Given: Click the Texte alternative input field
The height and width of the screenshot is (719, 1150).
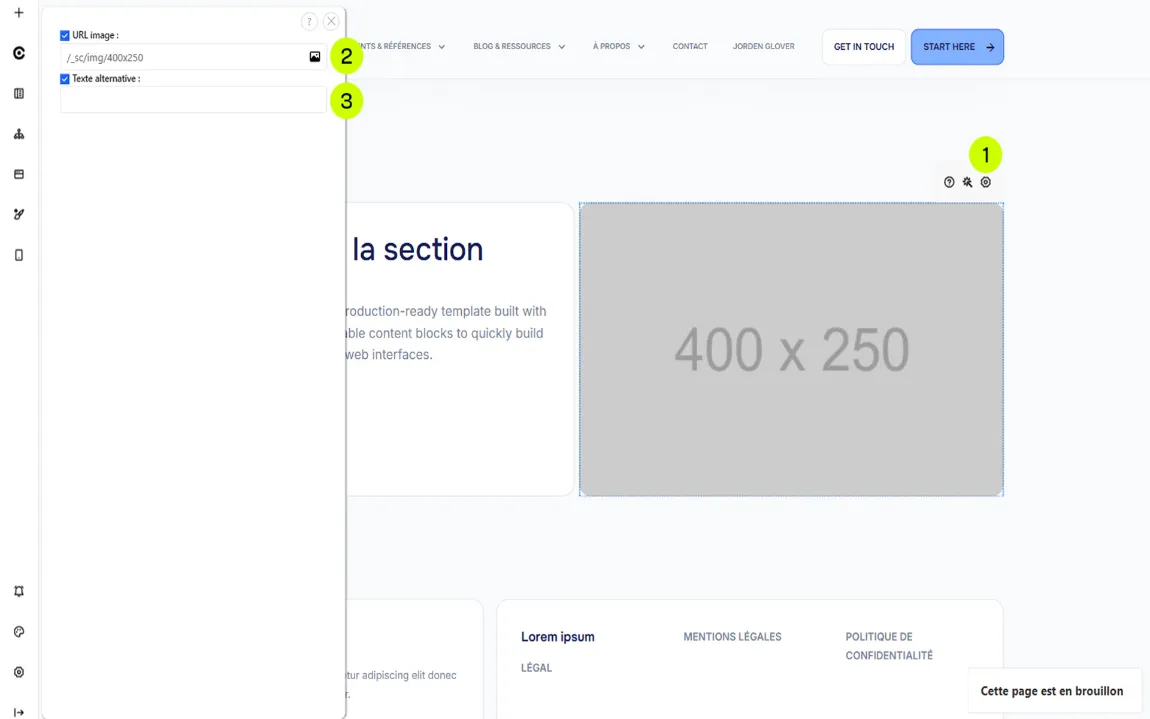Looking at the screenshot, I should (x=192, y=100).
